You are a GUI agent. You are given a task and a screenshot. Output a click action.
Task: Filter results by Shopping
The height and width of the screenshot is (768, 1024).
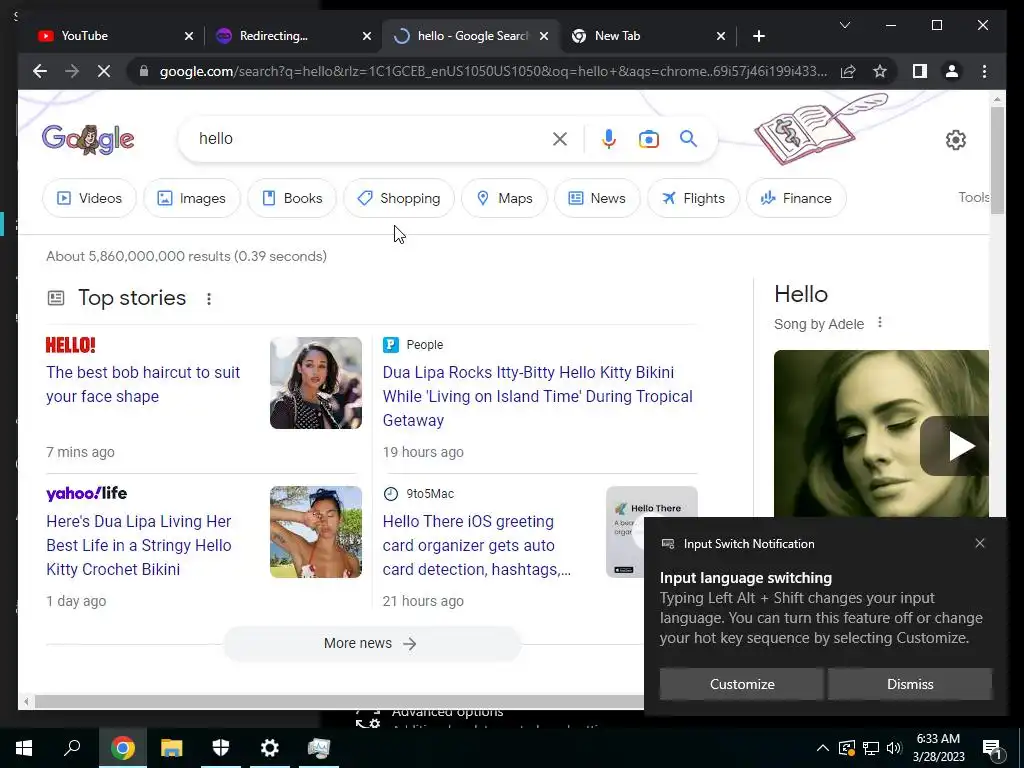399,198
